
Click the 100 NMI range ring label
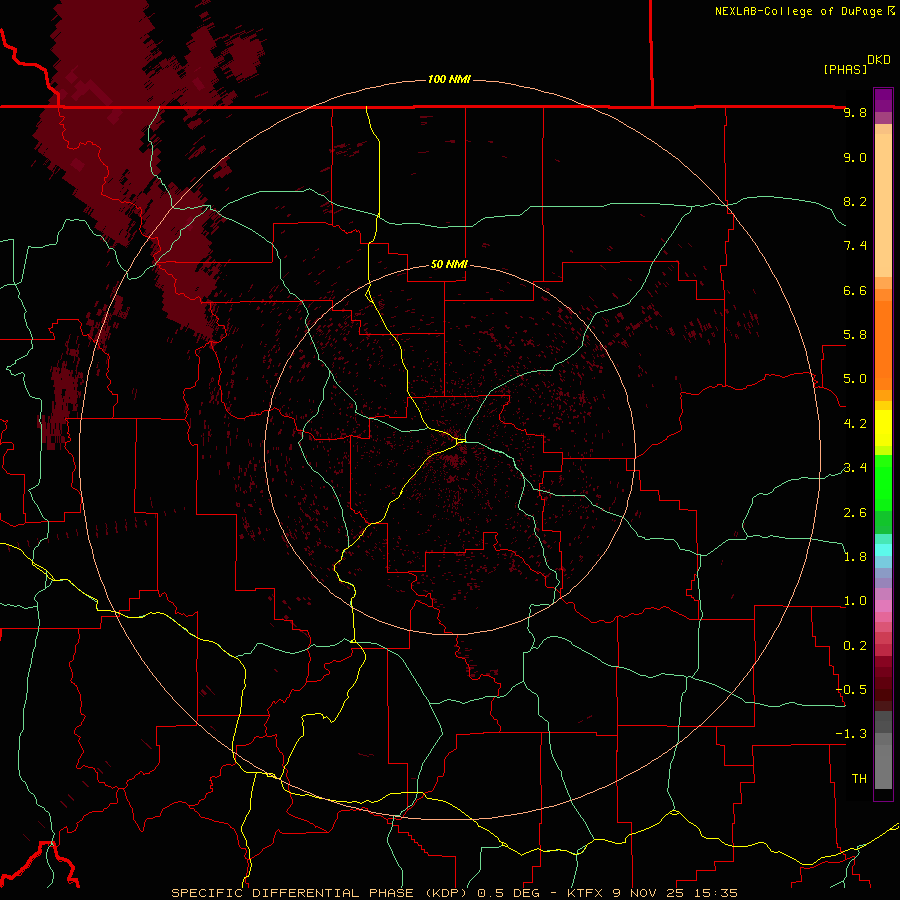(x=449, y=79)
